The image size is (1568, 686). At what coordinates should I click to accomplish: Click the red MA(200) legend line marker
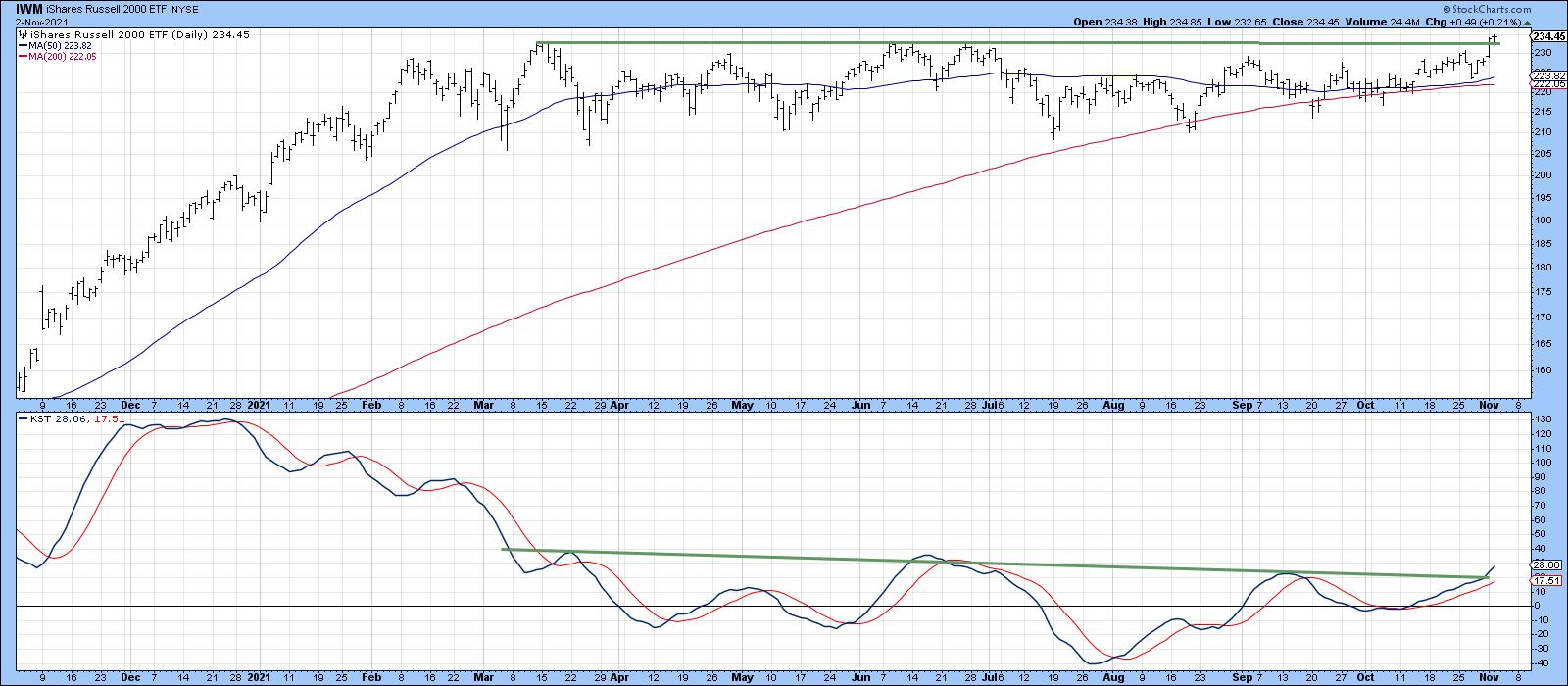click(23, 57)
